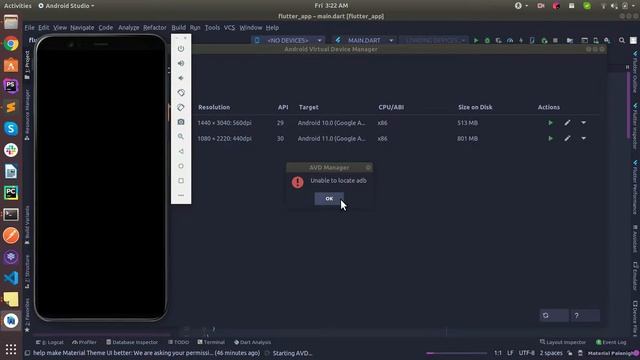Open the Edit menu
The width and height of the screenshot is (640, 360).
[44, 28]
